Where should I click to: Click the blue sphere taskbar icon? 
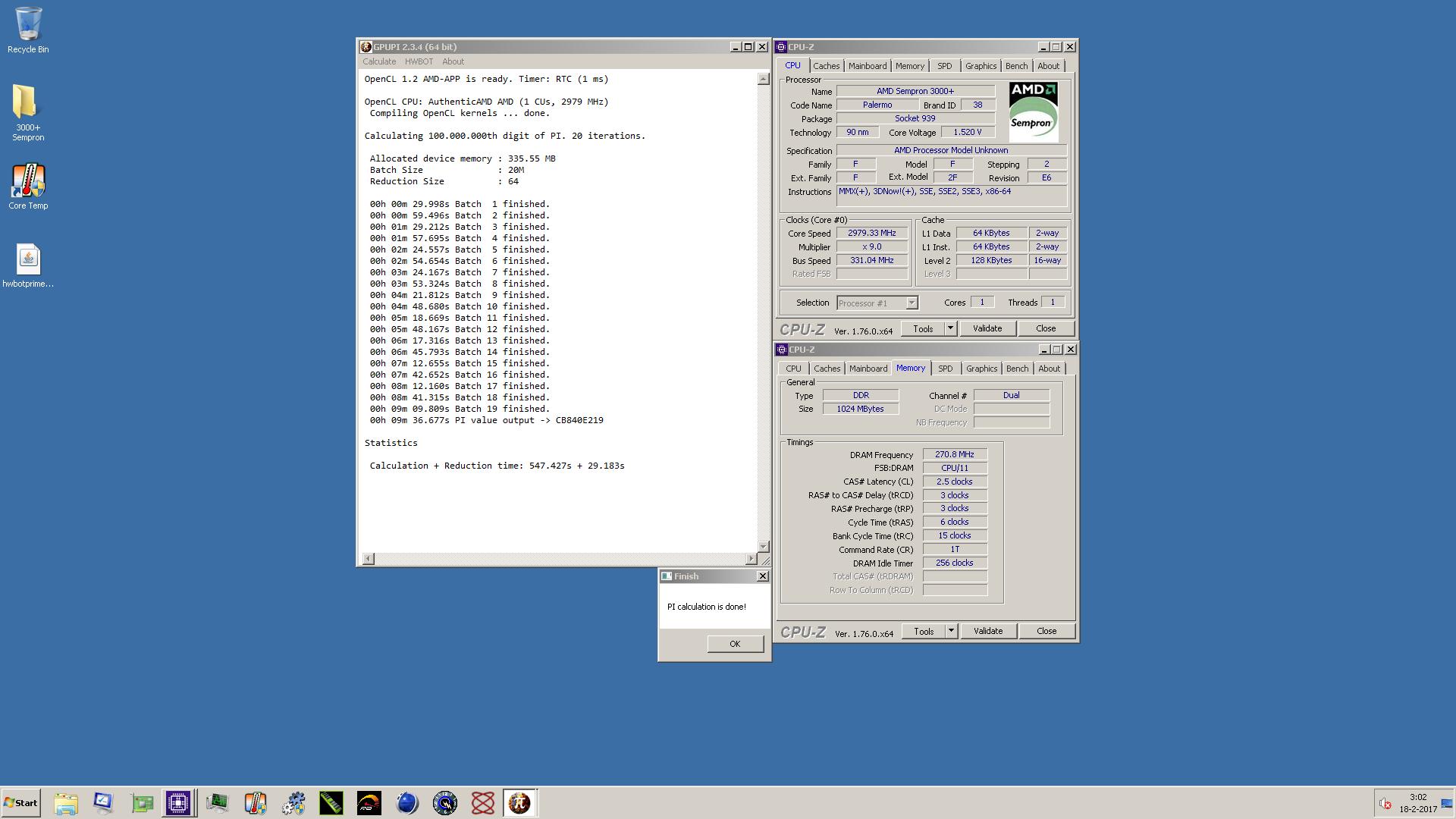(407, 802)
